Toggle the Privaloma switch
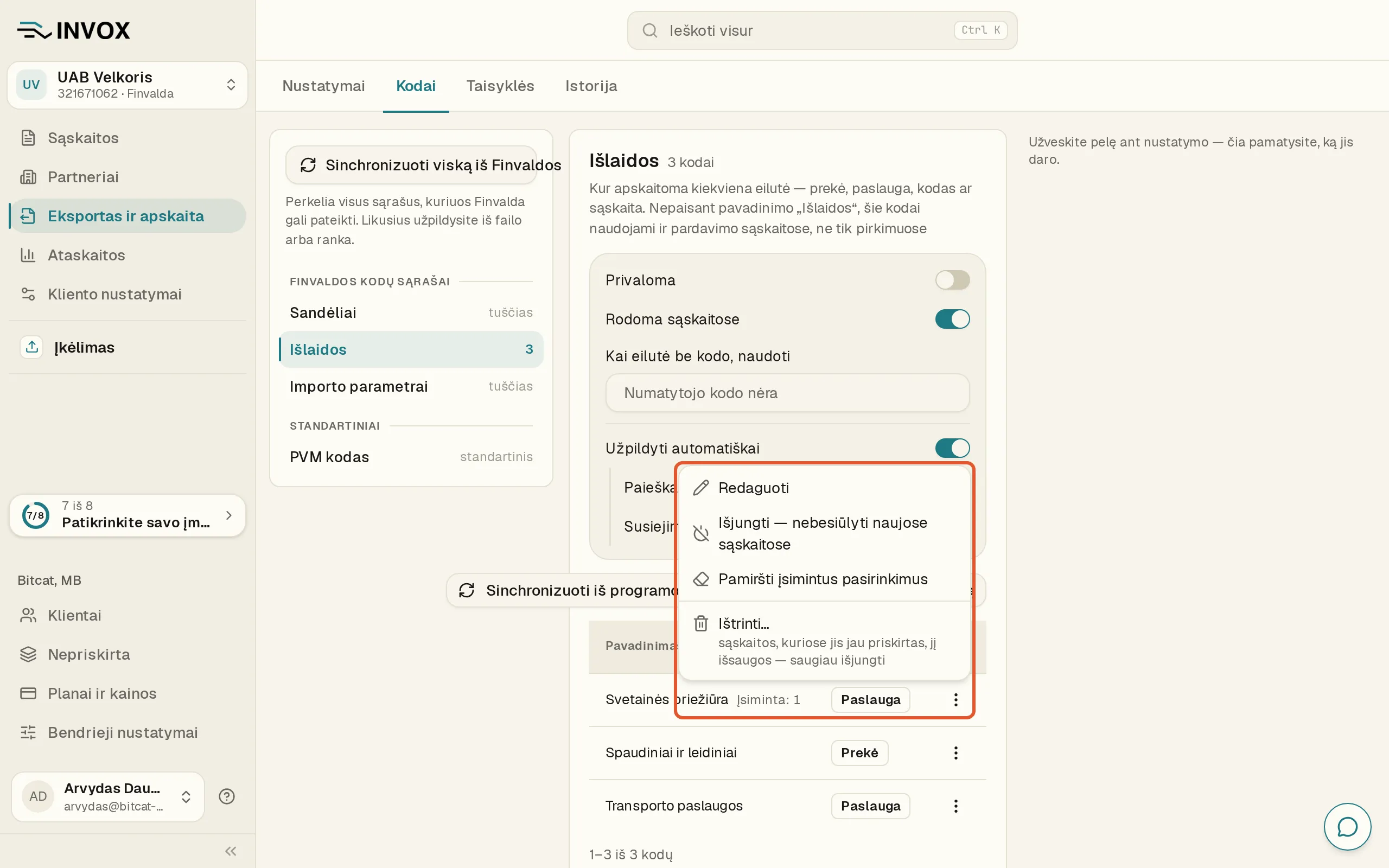 (952, 280)
